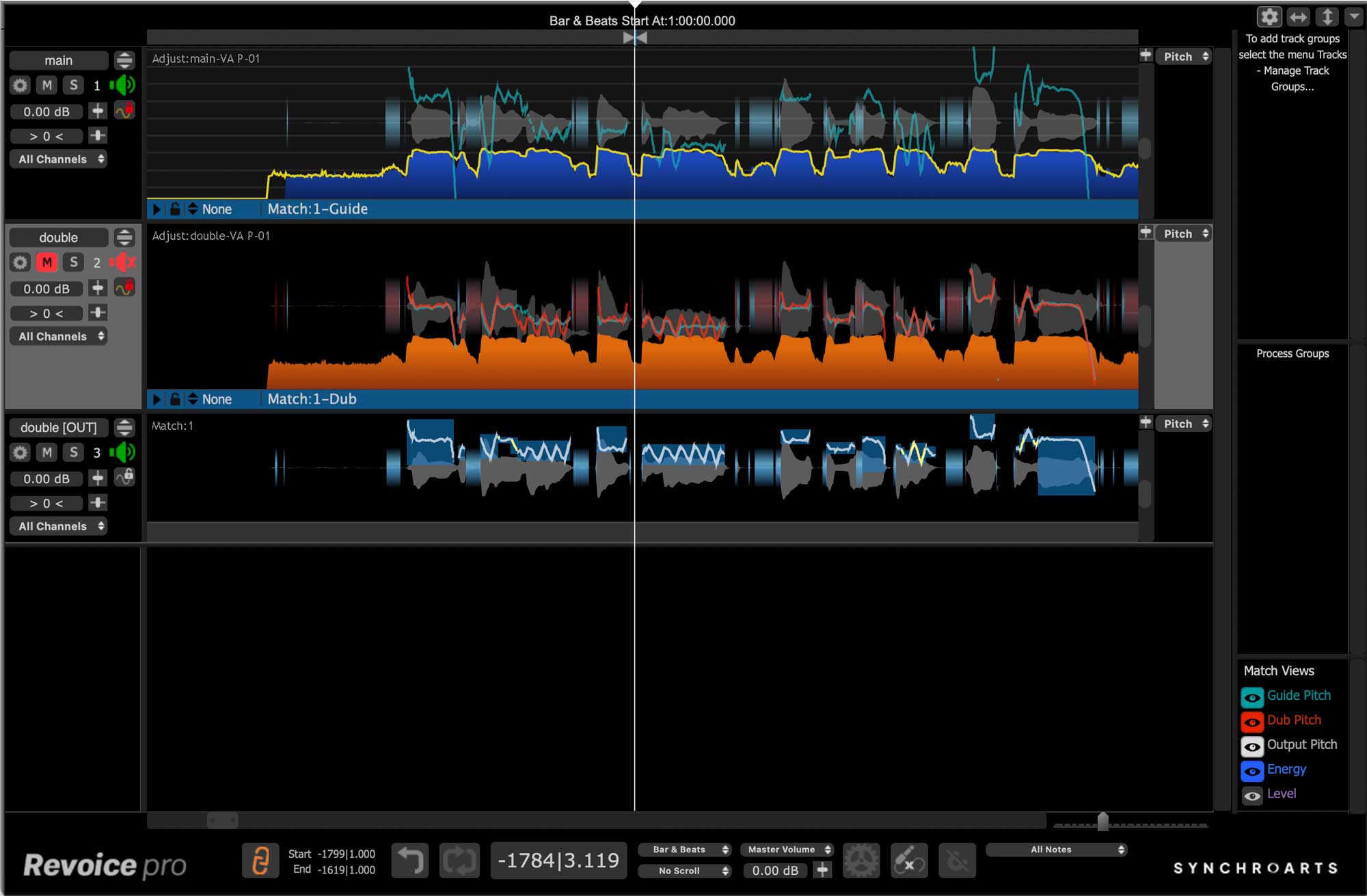Open All Channels dropdown on main track
The height and width of the screenshot is (896, 1367).
[x=59, y=159]
